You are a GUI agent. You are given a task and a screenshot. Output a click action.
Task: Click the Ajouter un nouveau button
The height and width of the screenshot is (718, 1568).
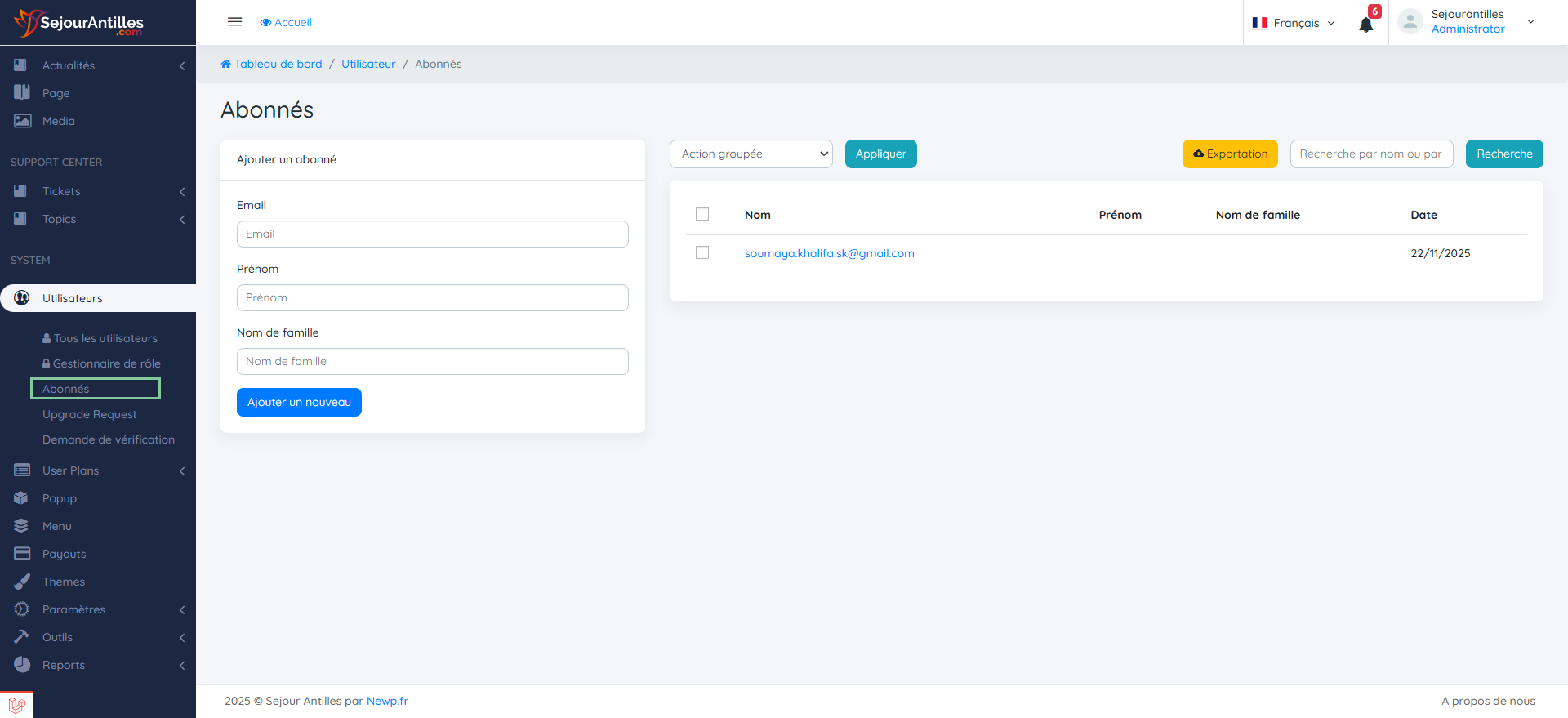(299, 402)
